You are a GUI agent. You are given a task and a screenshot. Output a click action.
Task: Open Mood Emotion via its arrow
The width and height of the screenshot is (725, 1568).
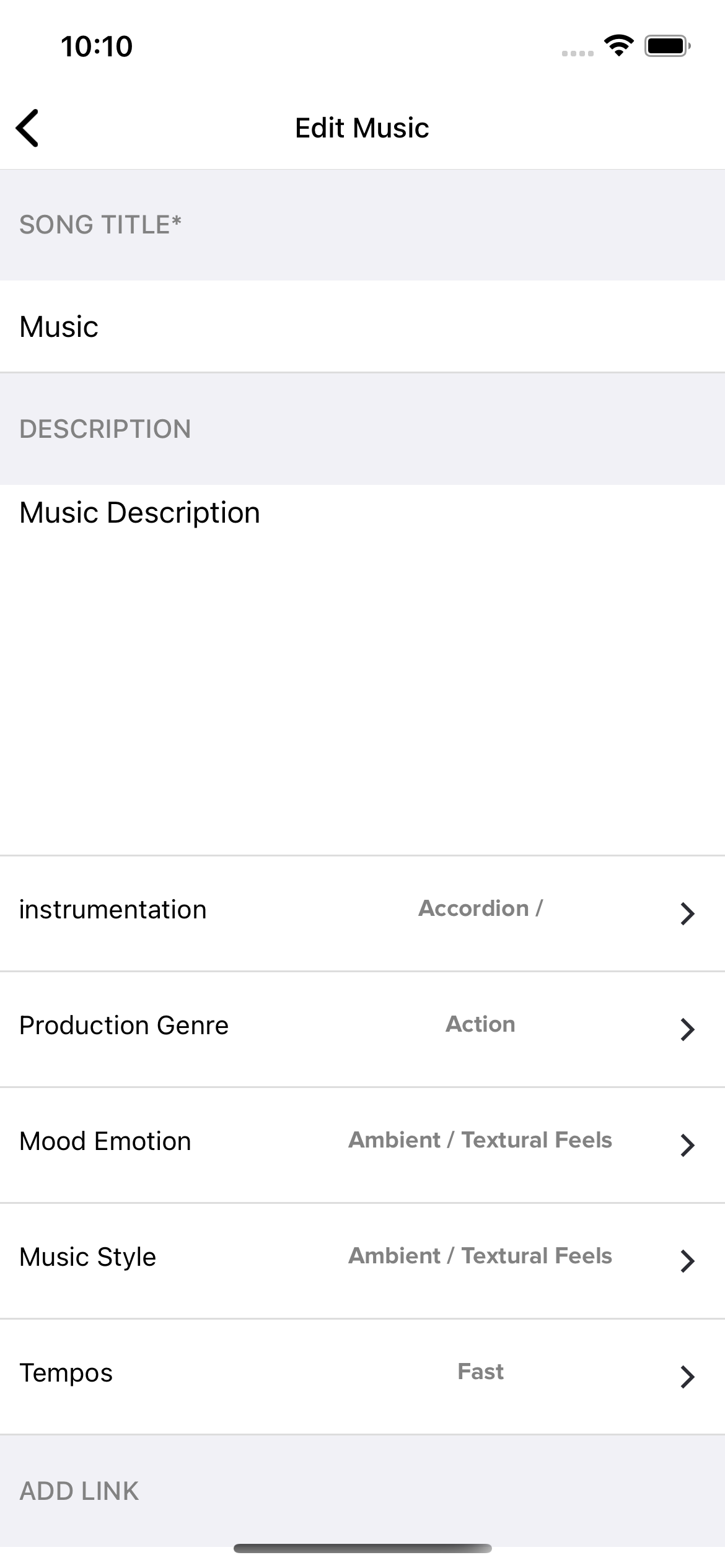pos(687,1145)
